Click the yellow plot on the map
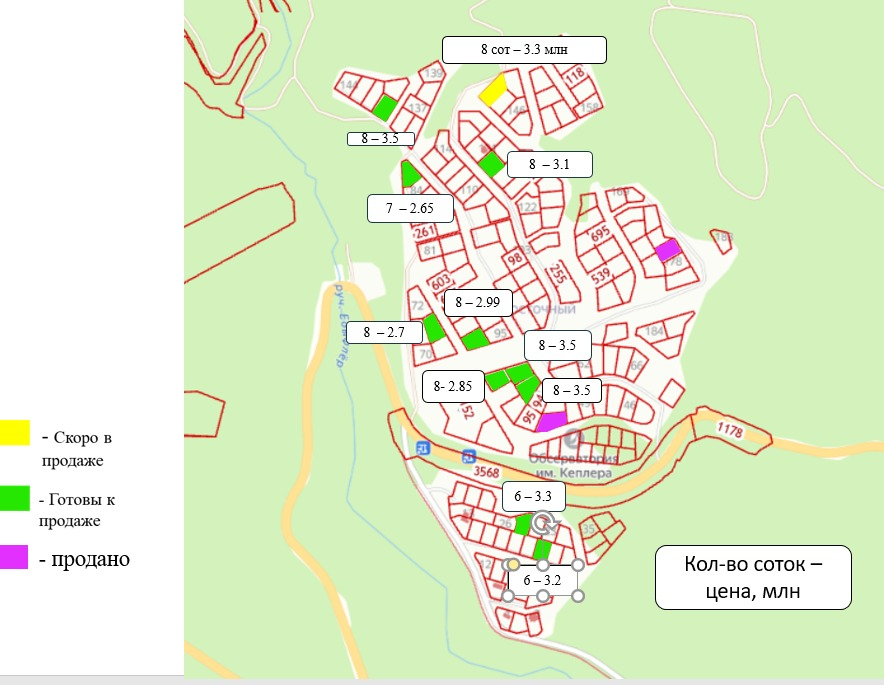Image resolution: width=884 pixels, height=685 pixels. pos(492,90)
